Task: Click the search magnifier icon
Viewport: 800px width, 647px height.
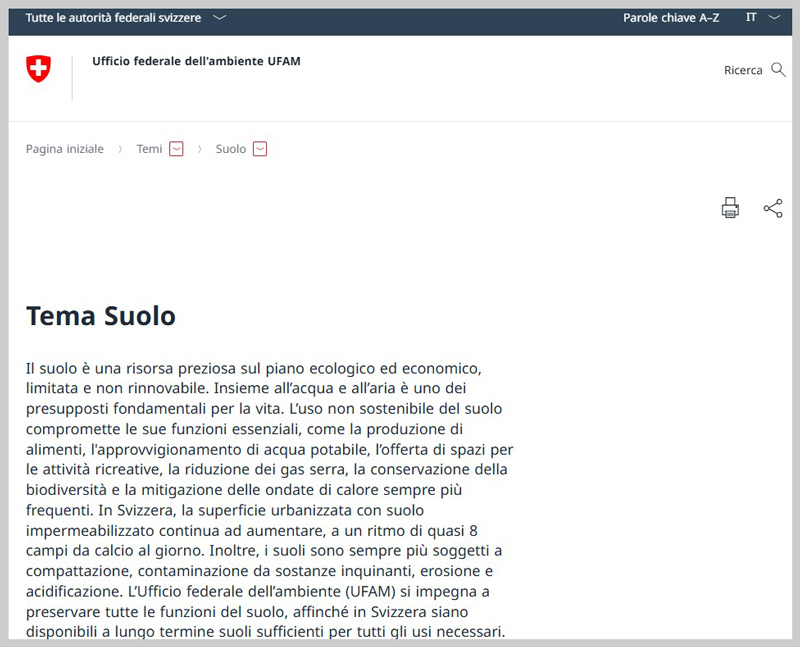Action: click(778, 70)
